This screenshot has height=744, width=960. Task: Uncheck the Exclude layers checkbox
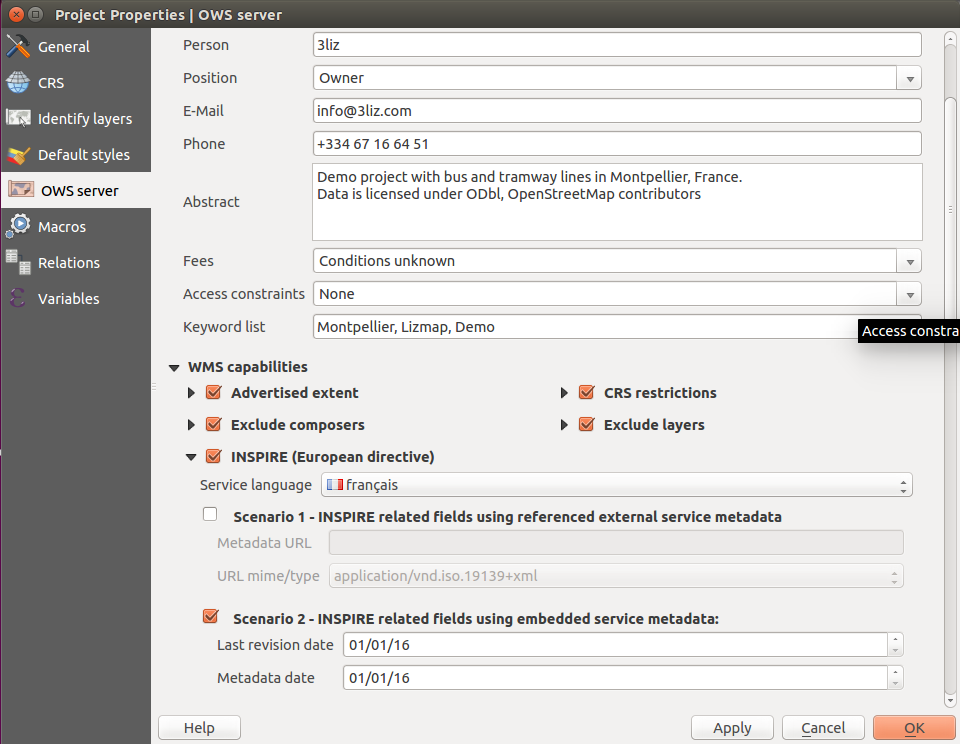click(x=587, y=424)
